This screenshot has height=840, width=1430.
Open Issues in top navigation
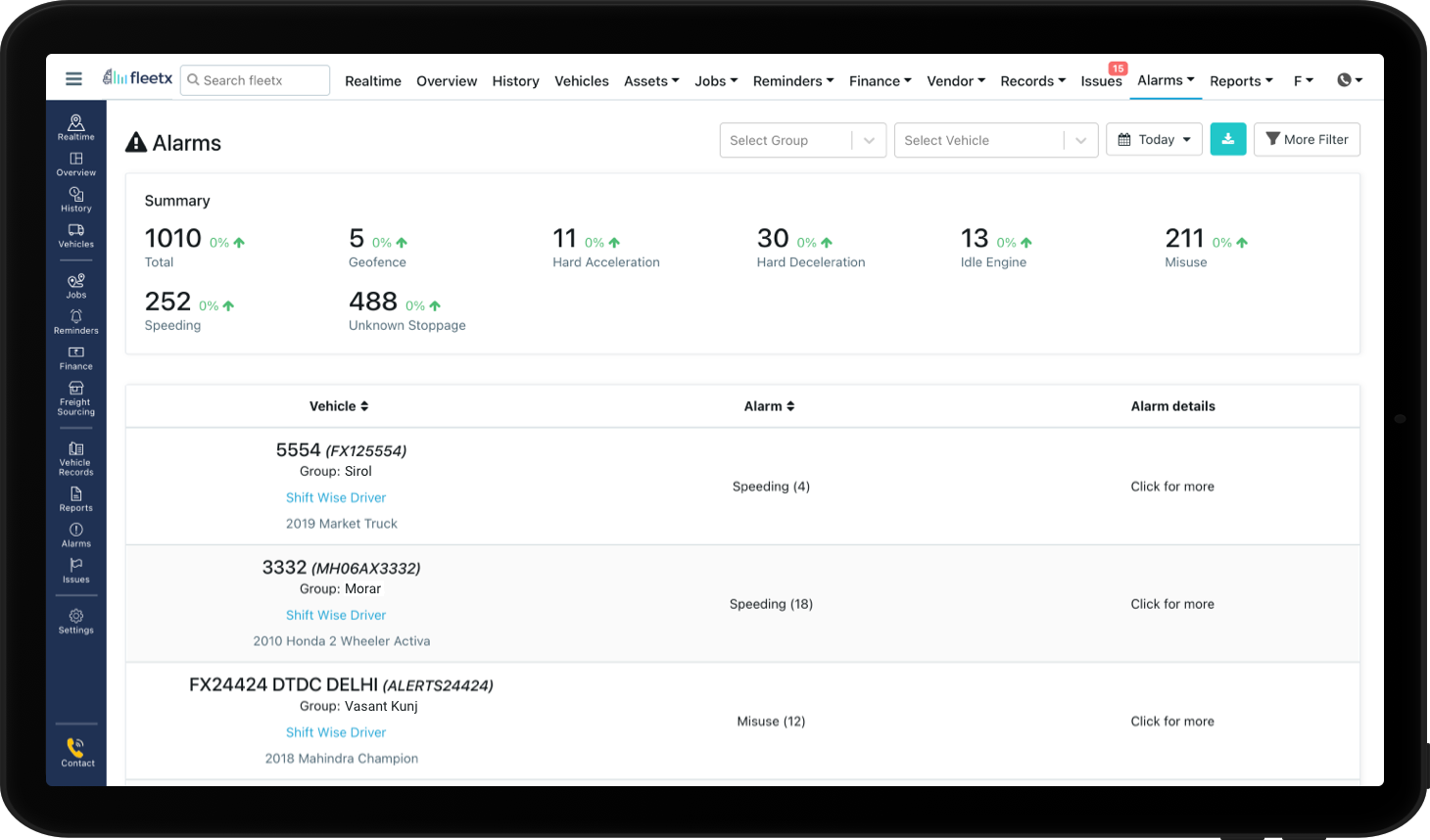pos(1101,81)
